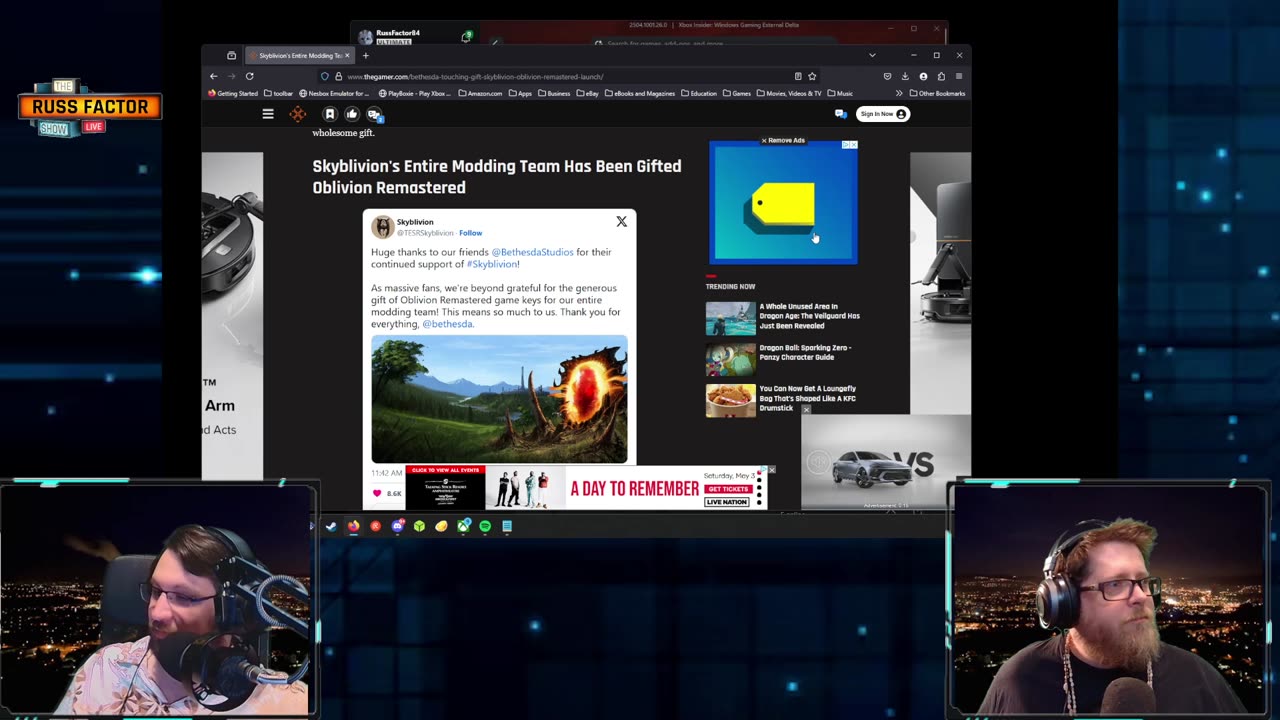Open TheGamer site hamburger menu
1280x720 pixels.
tap(268, 114)
